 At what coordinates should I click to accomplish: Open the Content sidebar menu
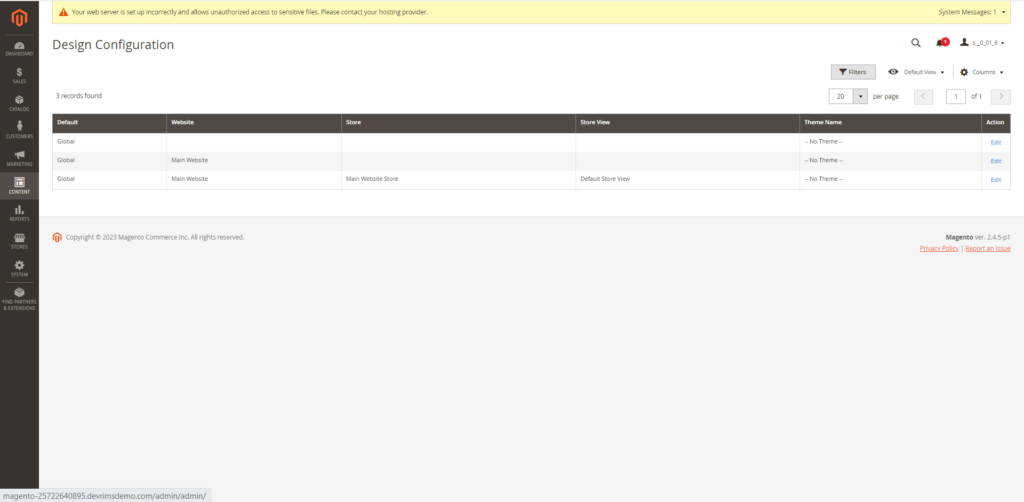(19, 186)
